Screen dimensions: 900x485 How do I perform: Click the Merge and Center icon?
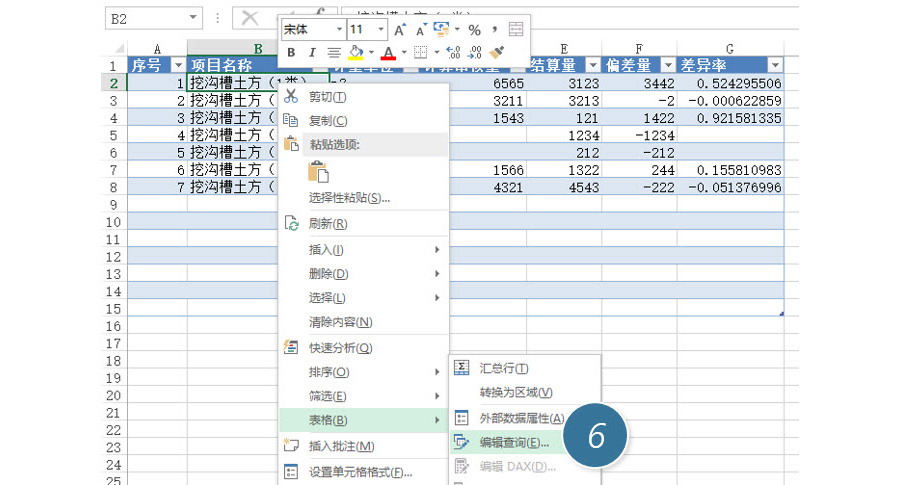516,29
